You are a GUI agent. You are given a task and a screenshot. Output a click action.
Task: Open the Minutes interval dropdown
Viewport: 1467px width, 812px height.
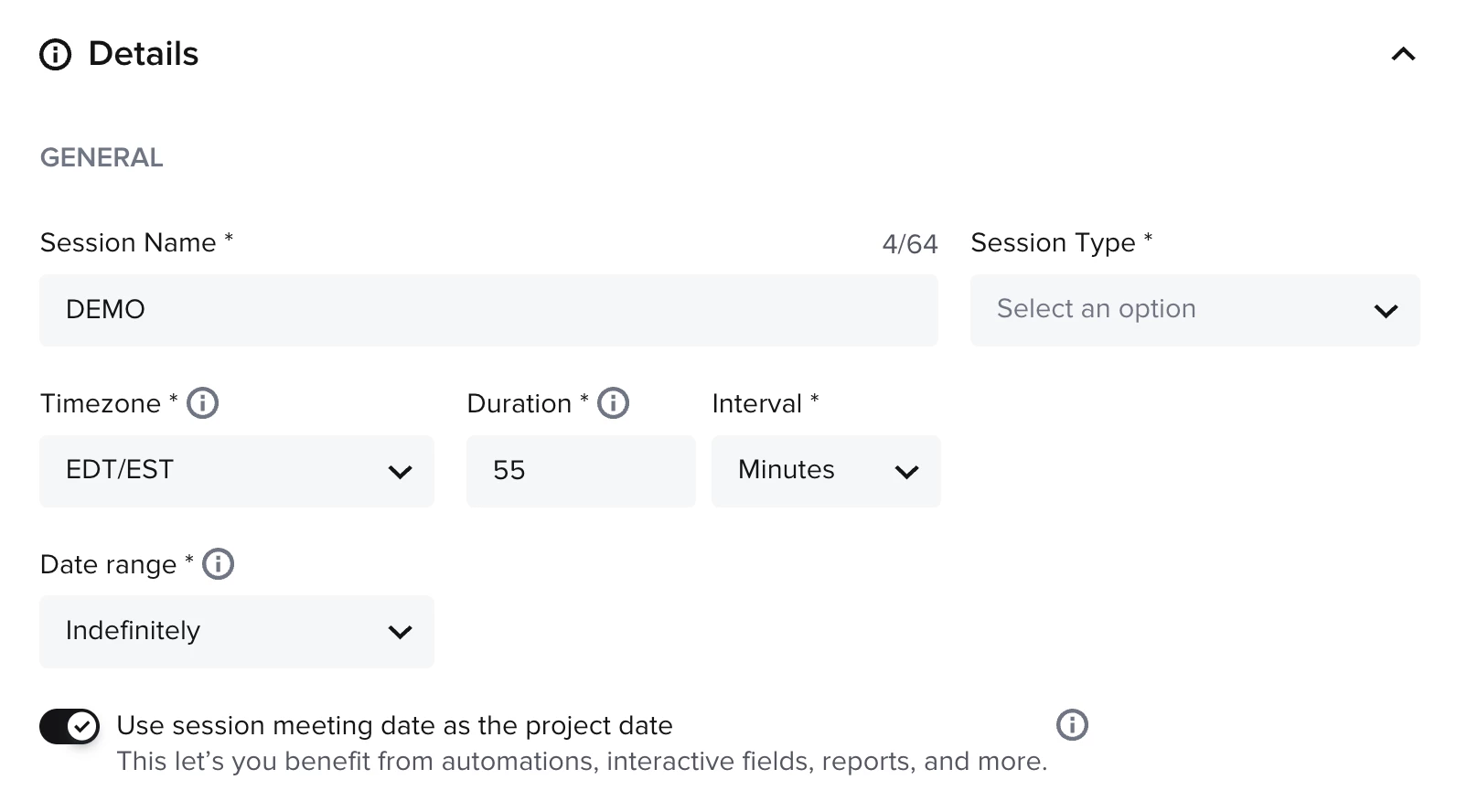click(825, 471)
